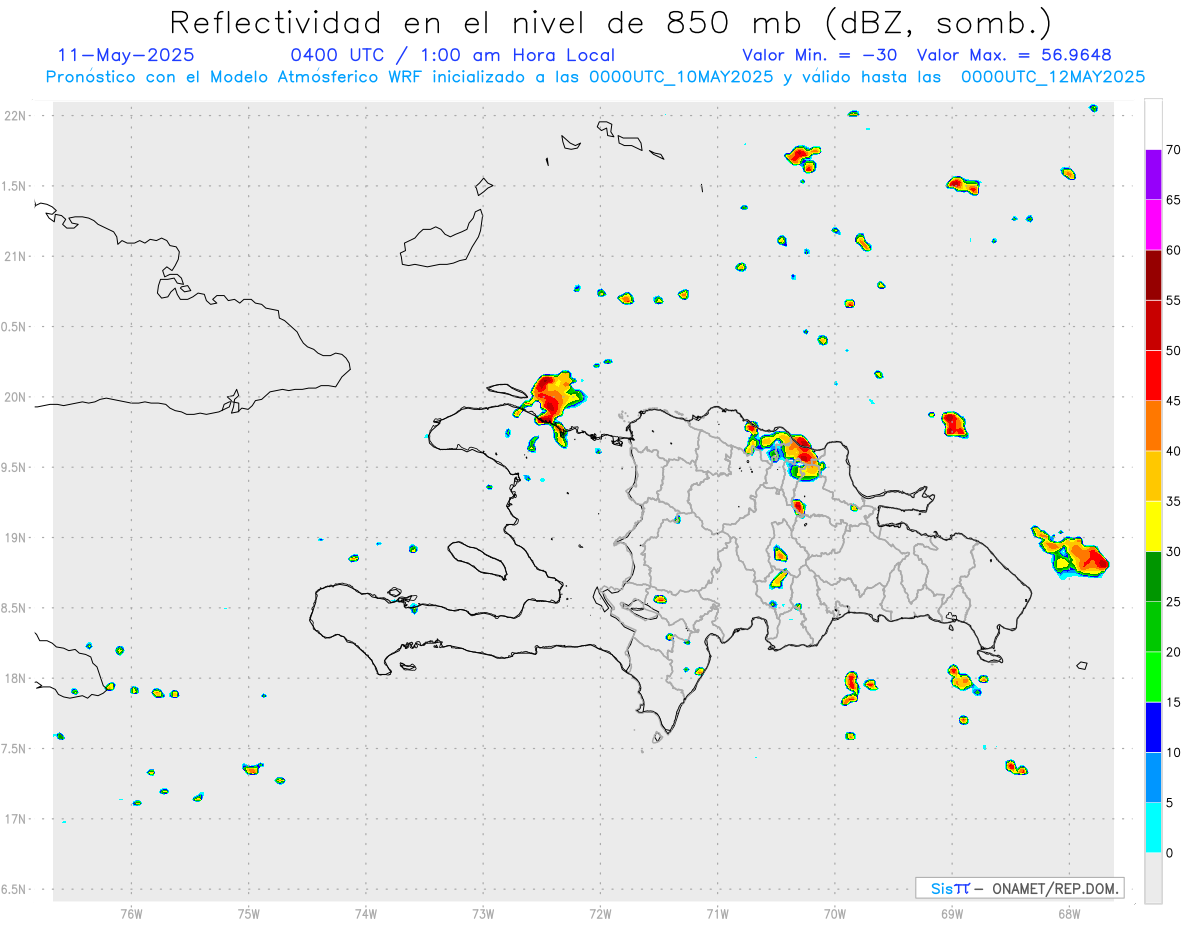1200x927 pixels.
Task: Click the '75W' longitude label
Action: (x=249, y=914)
